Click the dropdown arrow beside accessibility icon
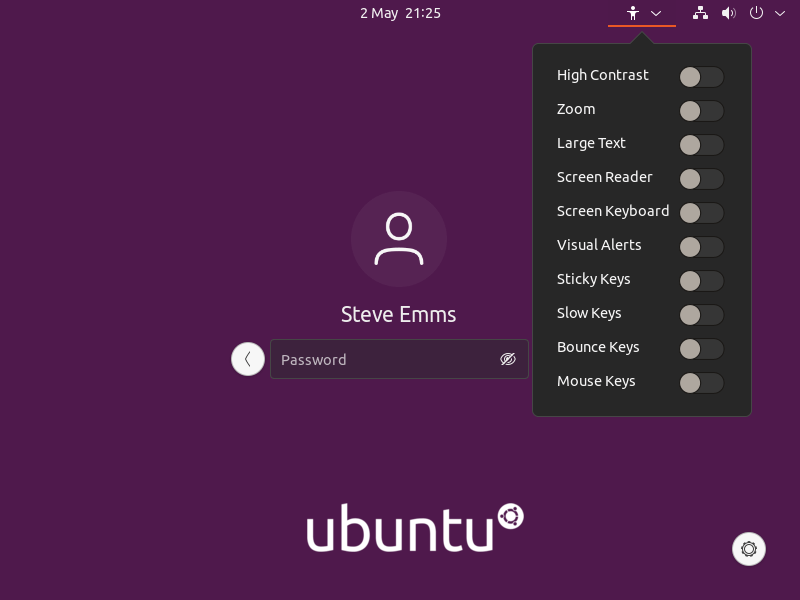 pos(656,14)
